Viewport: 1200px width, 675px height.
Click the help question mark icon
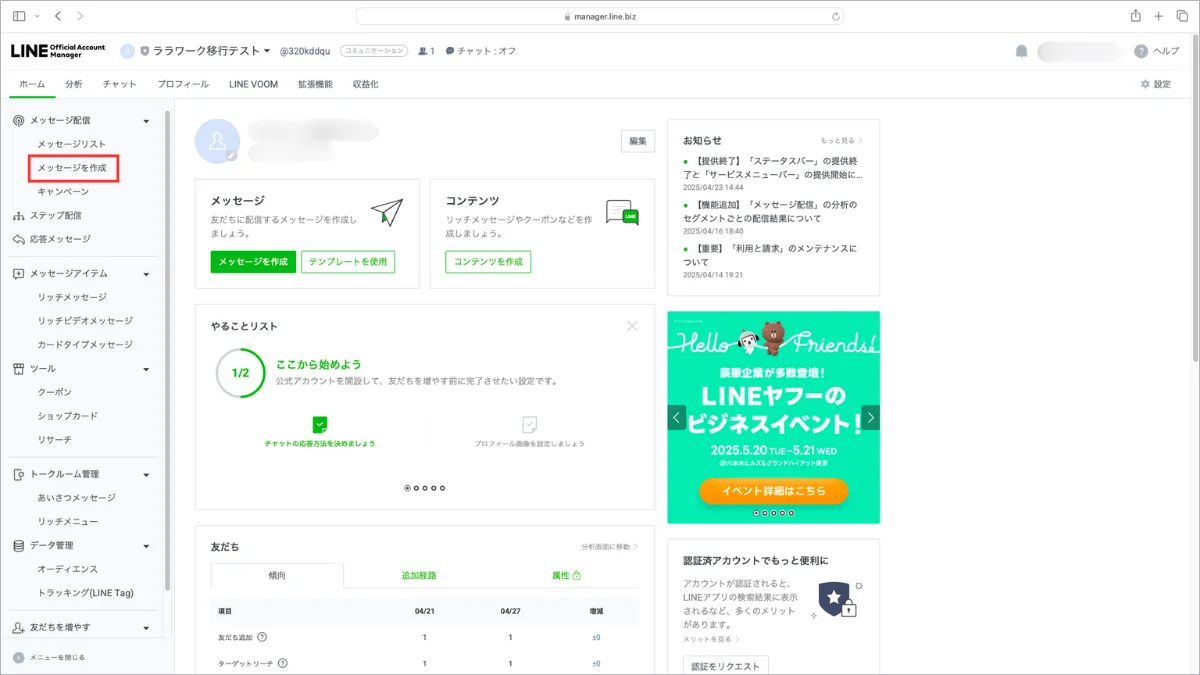point(1141,51)
